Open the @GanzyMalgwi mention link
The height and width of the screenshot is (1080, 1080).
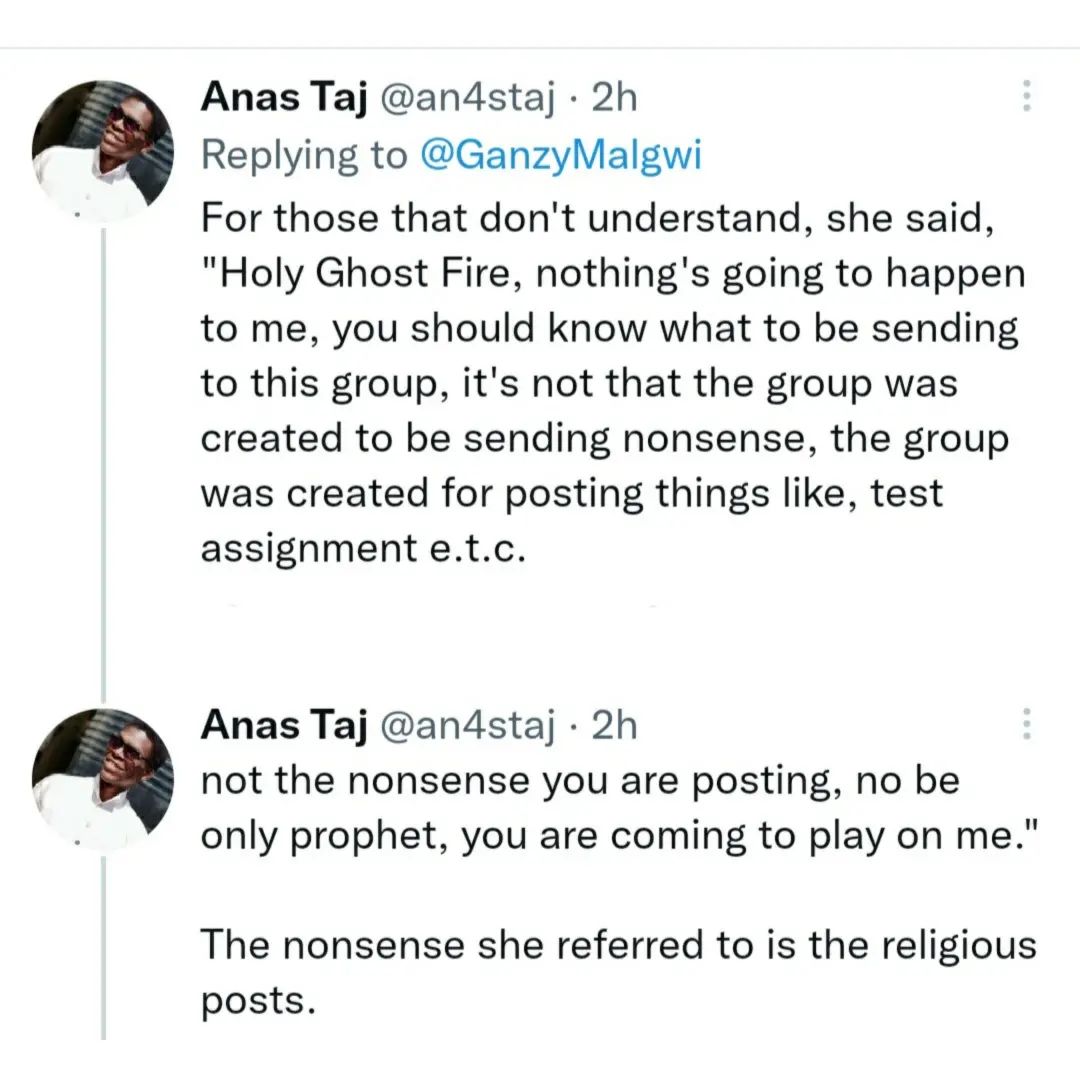coord(562,155)
